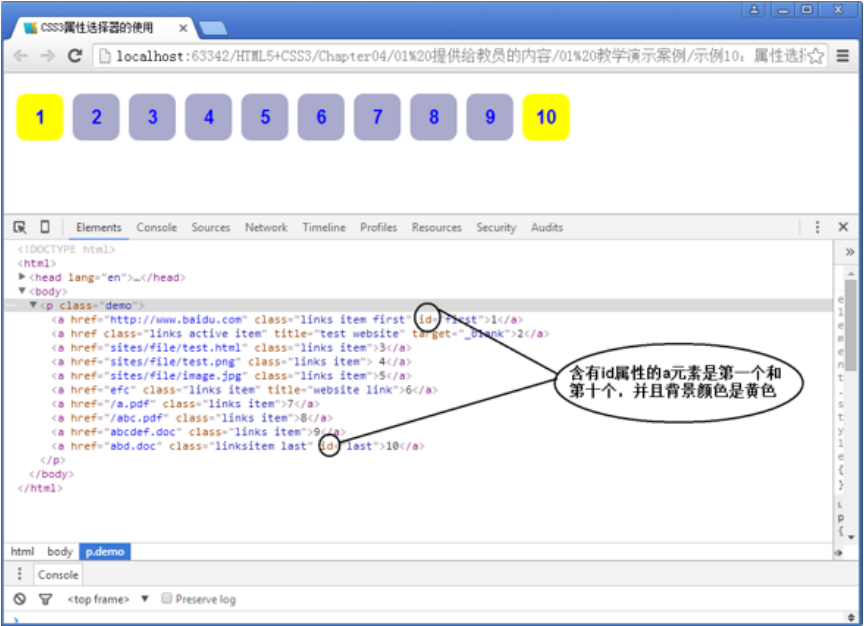Click the link box numbered 7
The width and height of the screenshot is (864, 626).
click(377, 117)
